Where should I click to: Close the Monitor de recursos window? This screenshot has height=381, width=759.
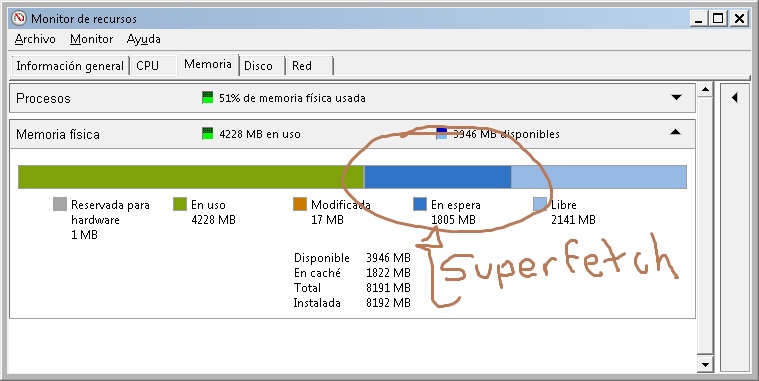click(739, 19)
